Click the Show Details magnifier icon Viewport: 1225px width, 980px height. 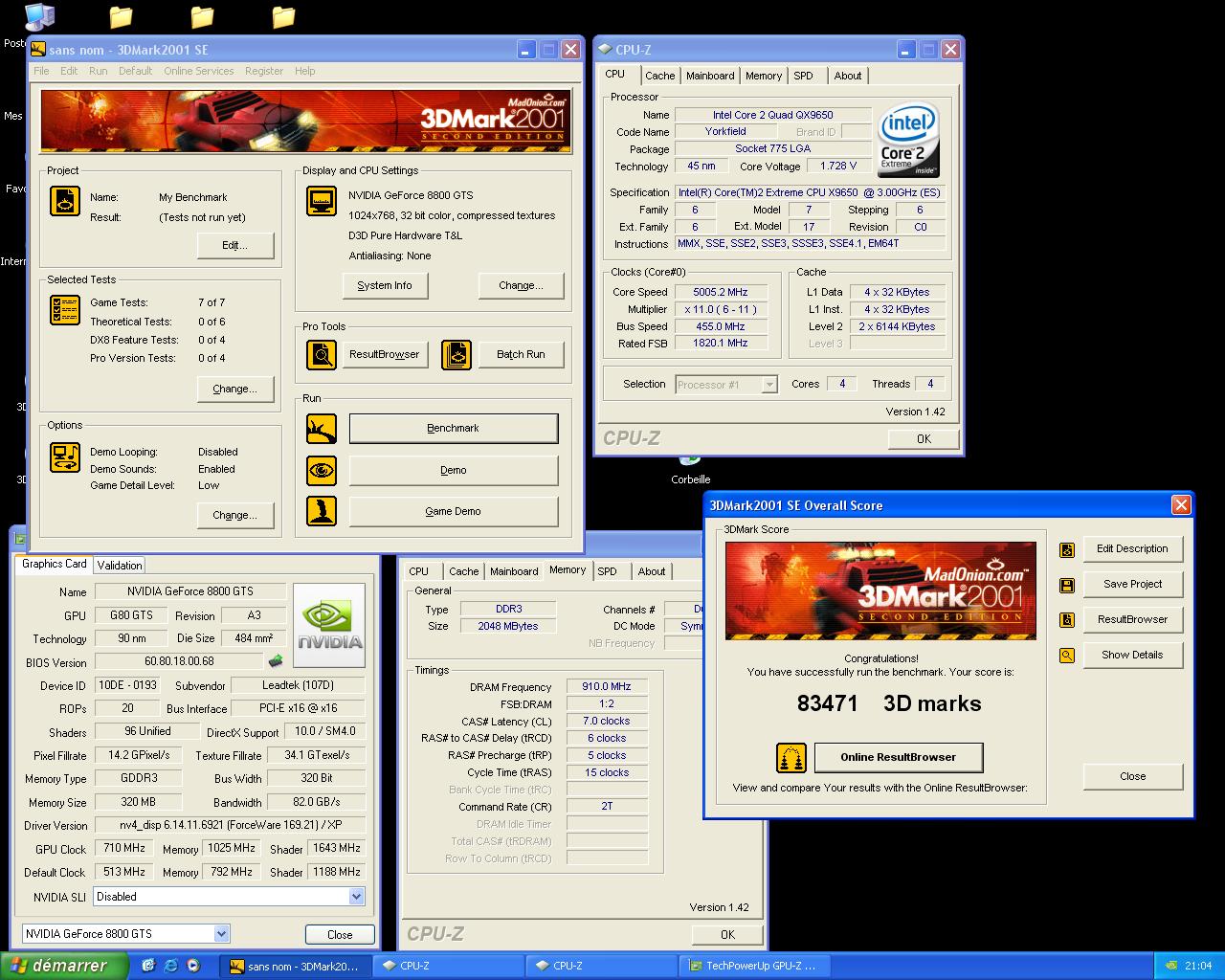pos(1067,656)
